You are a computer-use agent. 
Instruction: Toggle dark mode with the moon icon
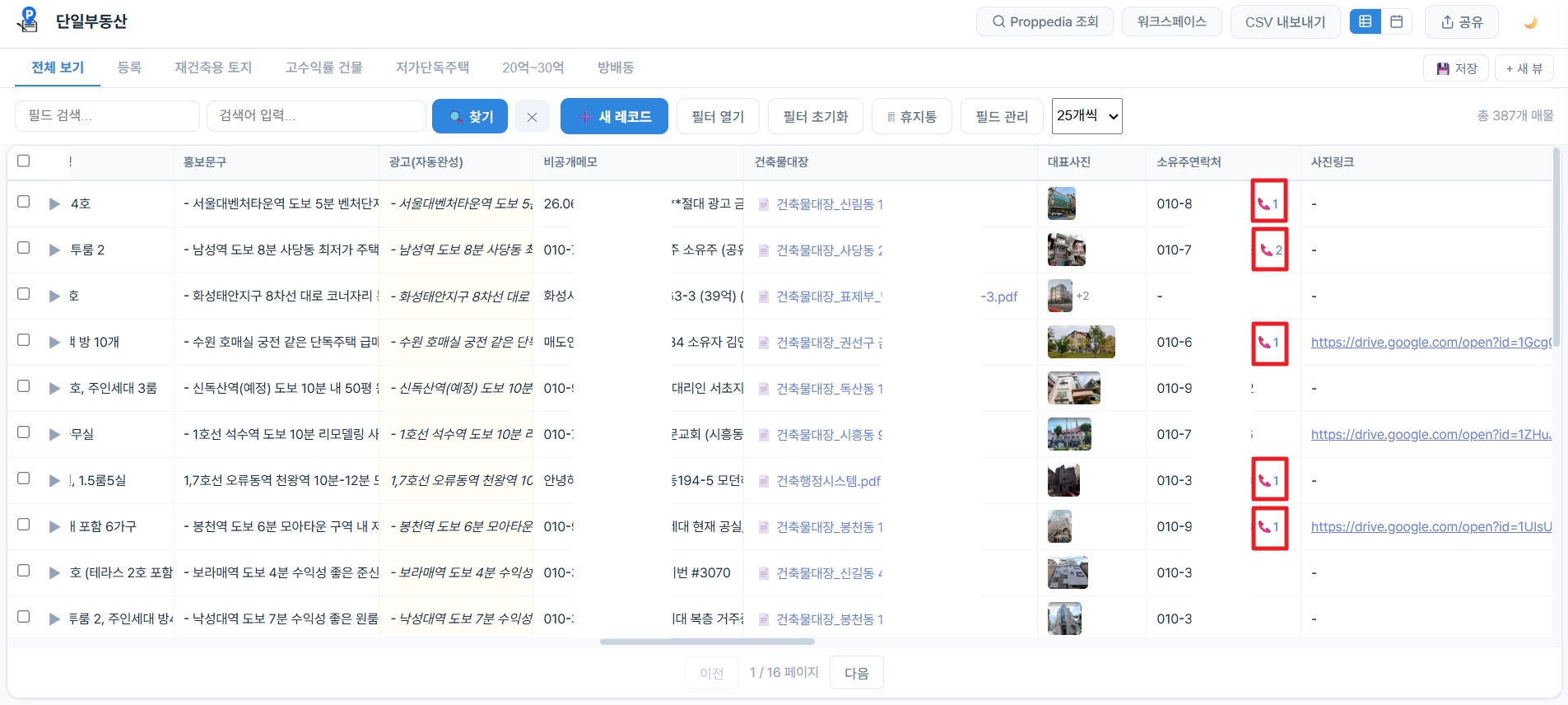tap(1531, 22)
